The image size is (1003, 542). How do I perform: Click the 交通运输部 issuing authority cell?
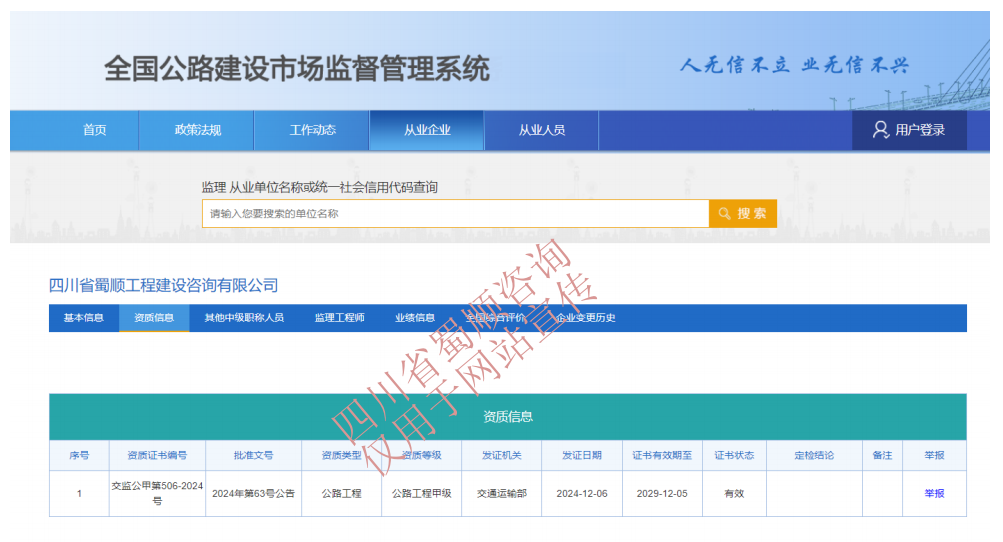[x=502, y=493]
